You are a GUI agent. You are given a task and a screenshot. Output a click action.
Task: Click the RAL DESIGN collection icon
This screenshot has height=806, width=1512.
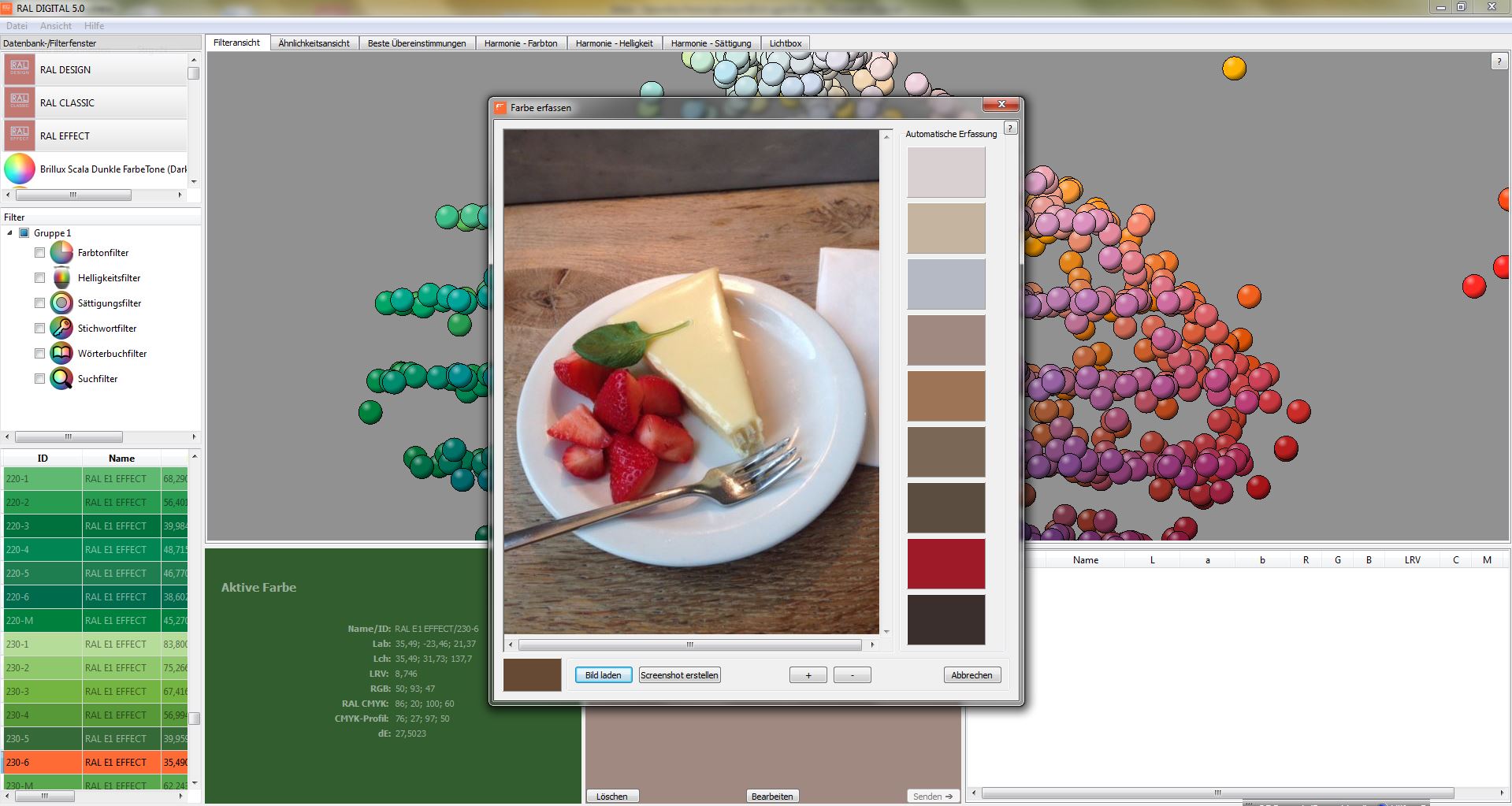(20, 69)
